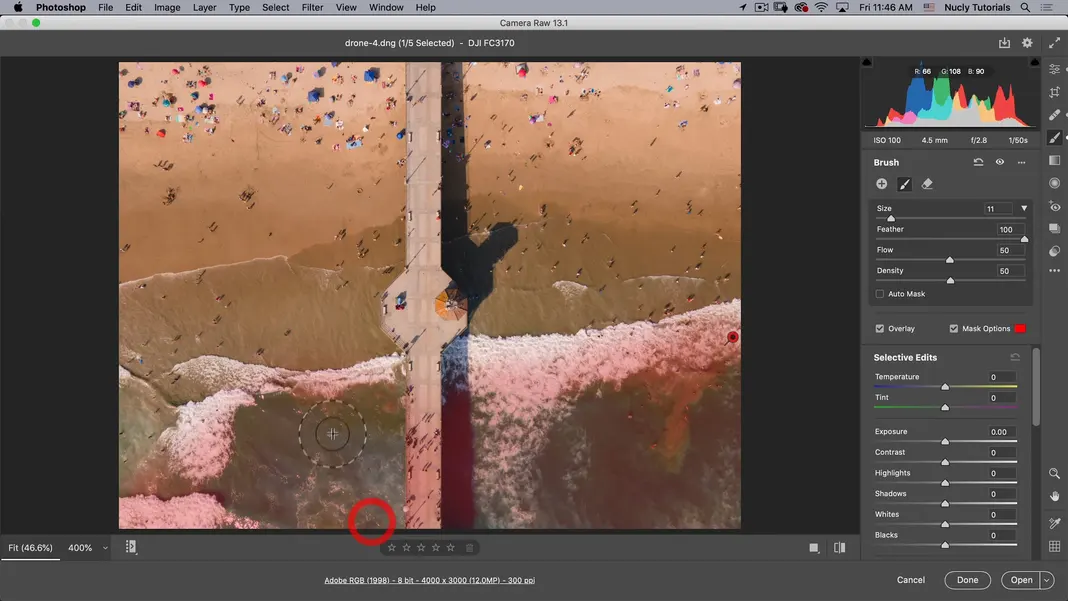Uncheck the Mask Options checkbox

(954, 328)
